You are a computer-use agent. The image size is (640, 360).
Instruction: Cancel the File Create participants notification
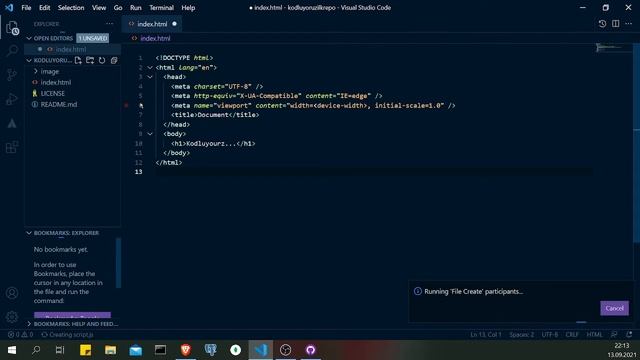click(614, 308)
